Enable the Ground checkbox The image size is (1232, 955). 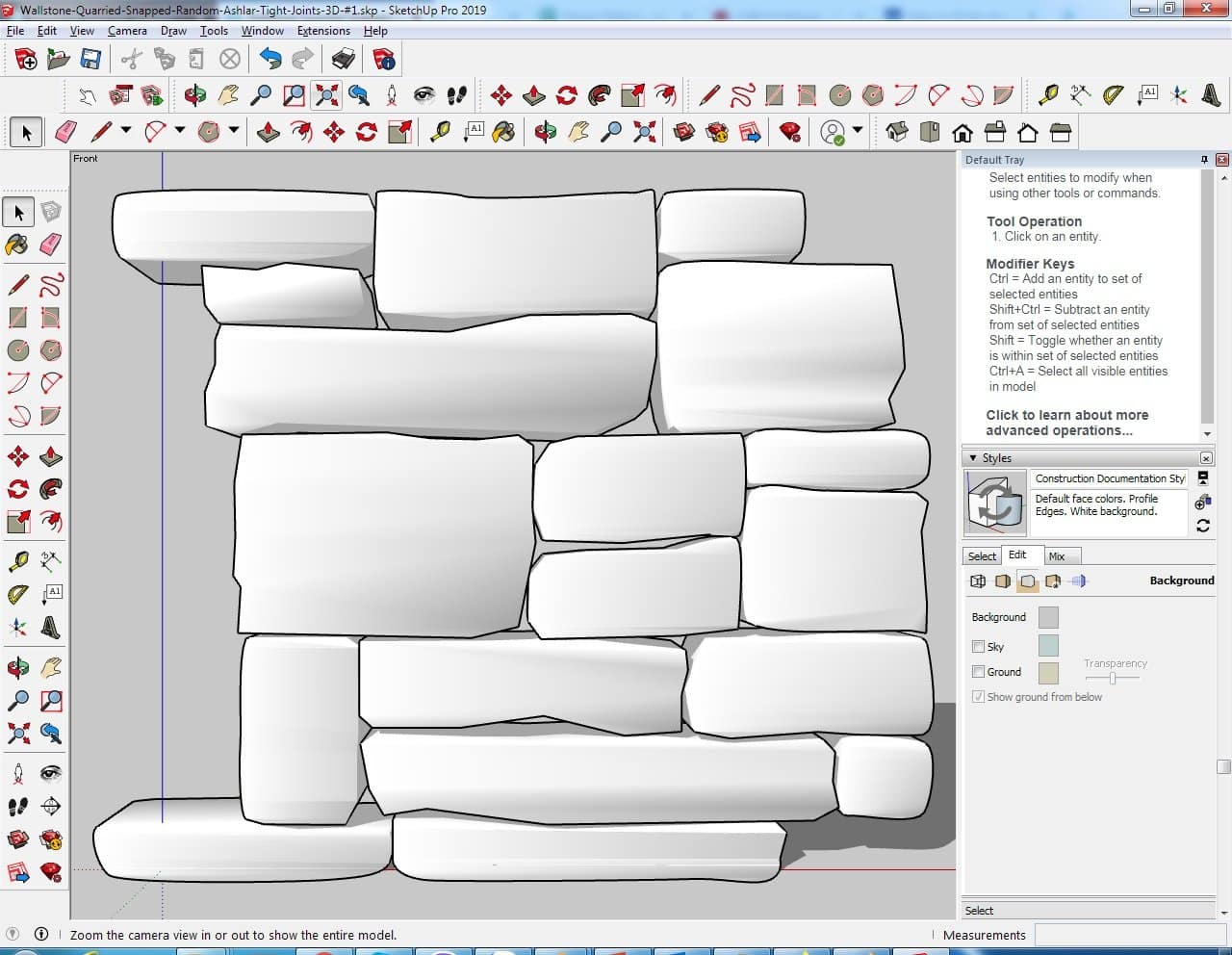978,672
